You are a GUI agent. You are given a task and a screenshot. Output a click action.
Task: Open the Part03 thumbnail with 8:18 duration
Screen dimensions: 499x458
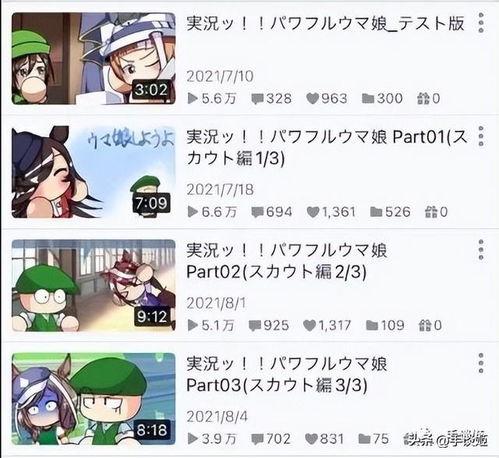[x=93, y=399]
